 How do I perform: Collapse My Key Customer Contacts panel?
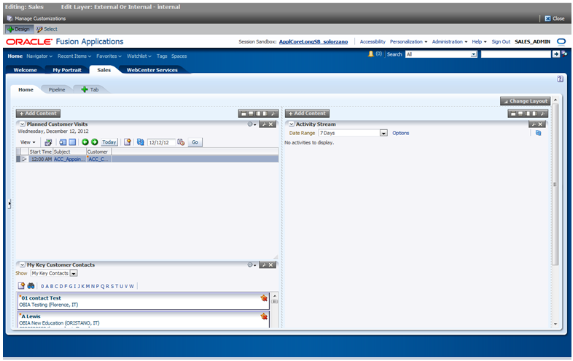22,265
